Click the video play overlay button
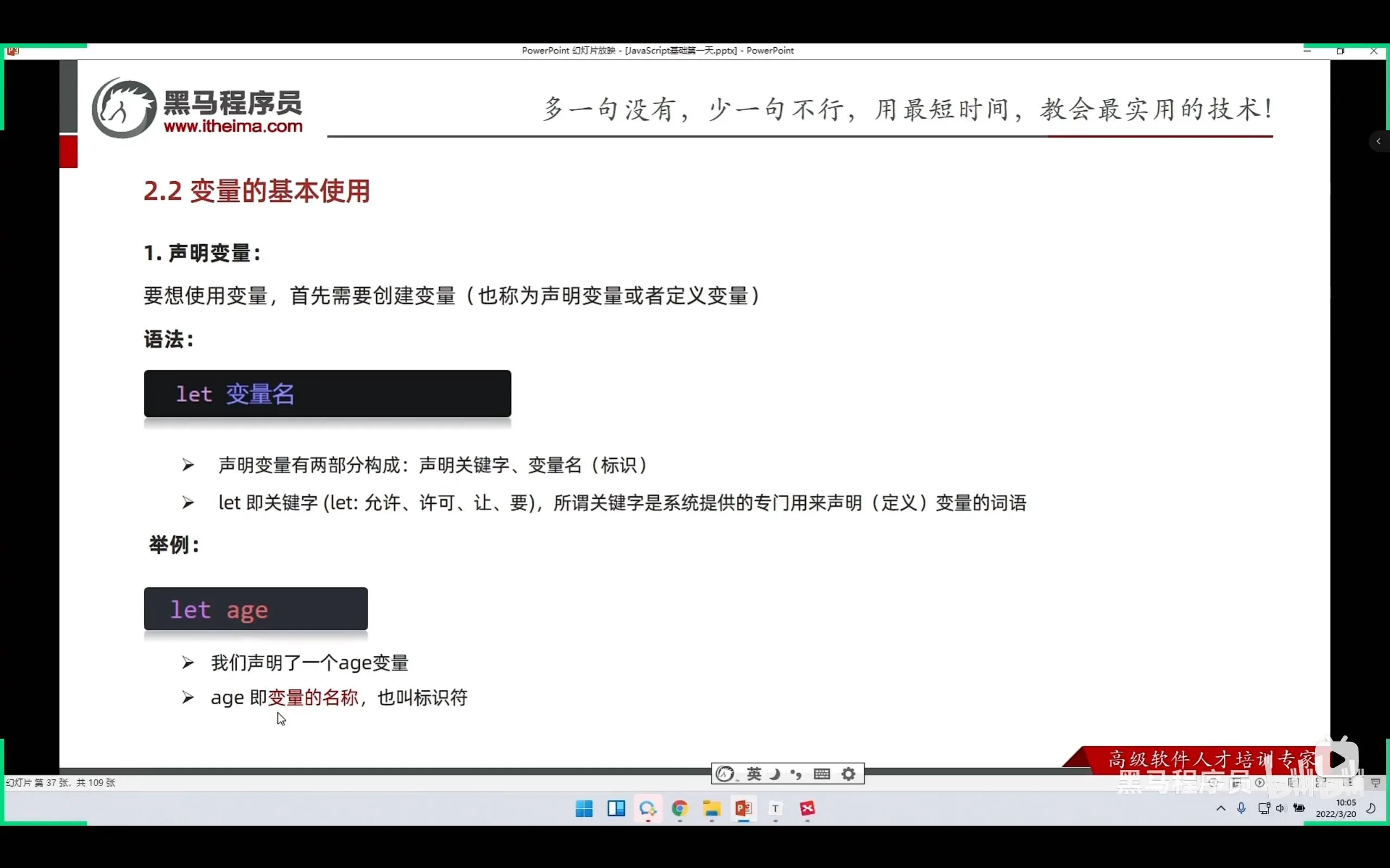 point(1337,759)
